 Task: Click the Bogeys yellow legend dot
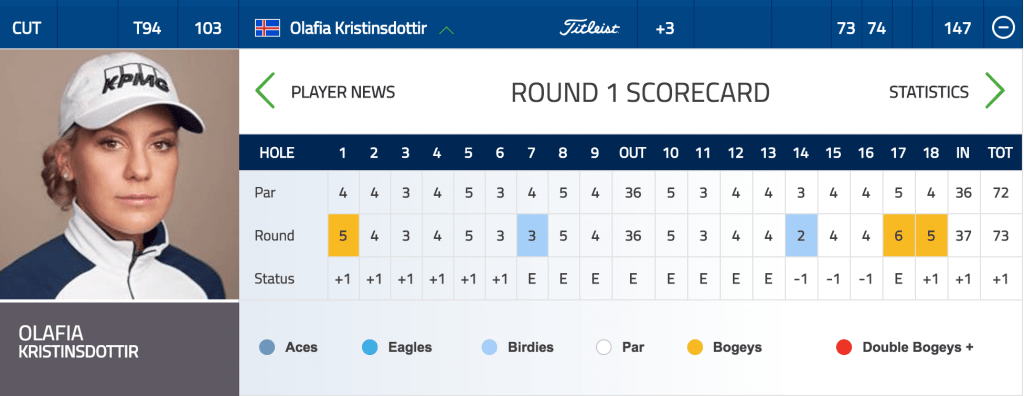[x=695, y=347]
